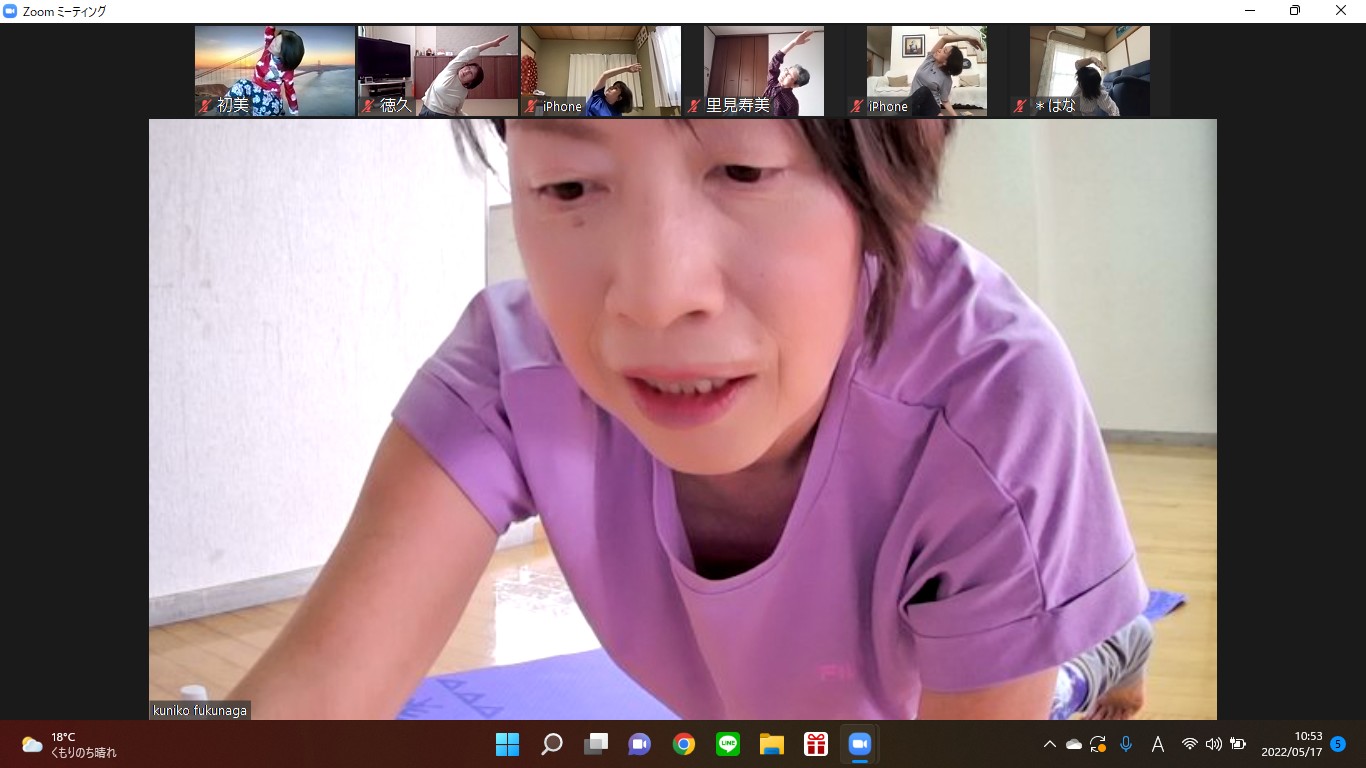Viewport: 1366px width, 768px height.
Task: Switch IME input mode indicator A
Action: [x=1158, y=744]
